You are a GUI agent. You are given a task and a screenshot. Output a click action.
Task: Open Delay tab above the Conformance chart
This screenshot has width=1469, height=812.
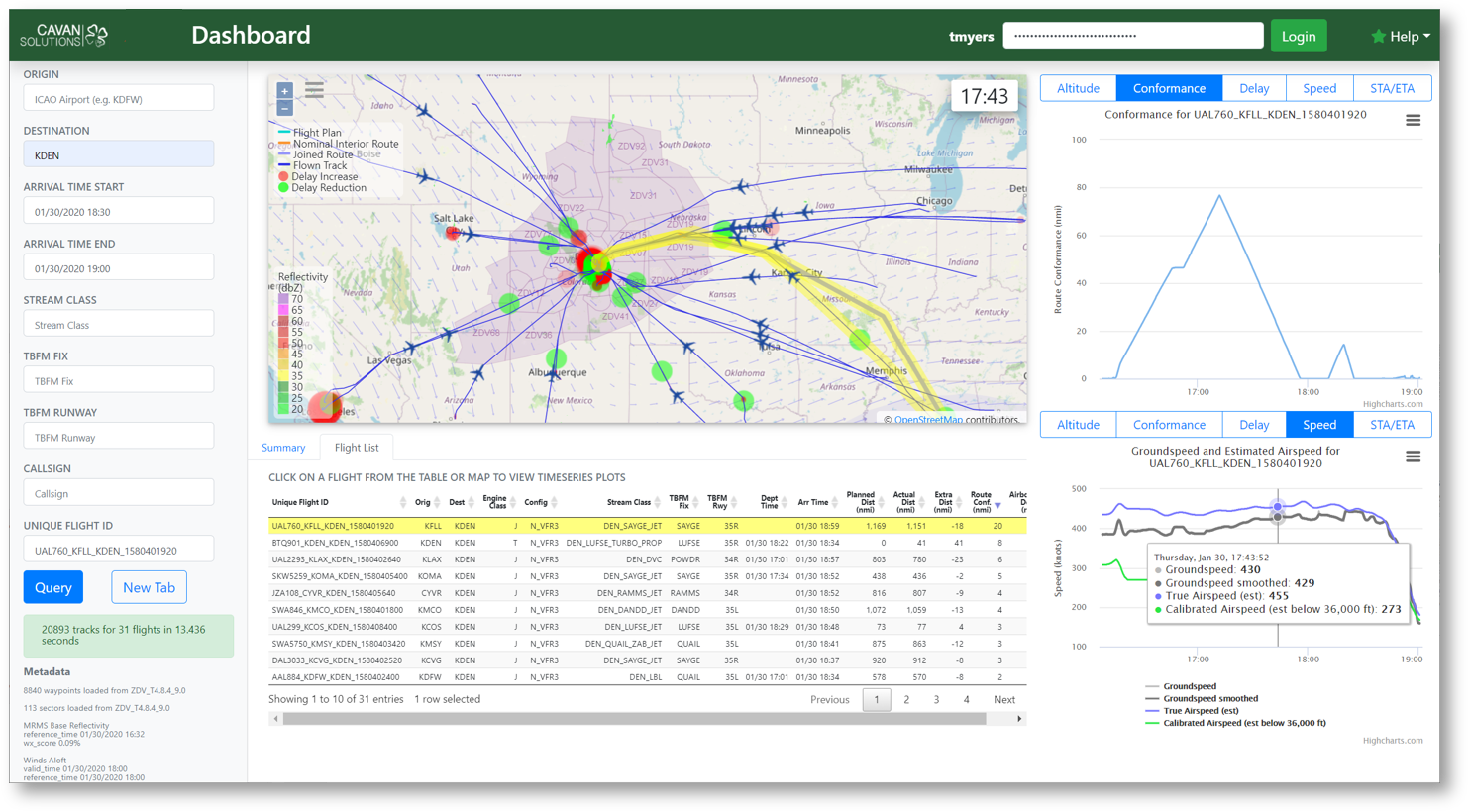(1253, 88)
